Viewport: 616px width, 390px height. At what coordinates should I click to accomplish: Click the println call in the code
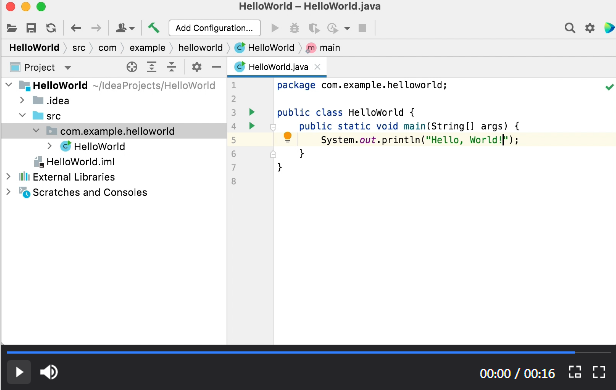(x=401, y=140)
